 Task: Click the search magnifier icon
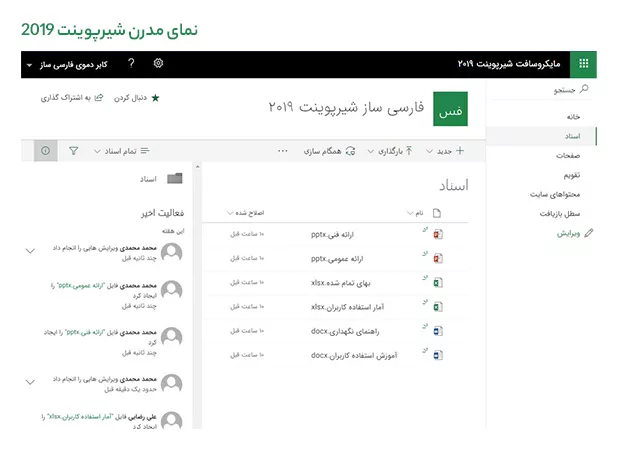[x=584, y=89]
